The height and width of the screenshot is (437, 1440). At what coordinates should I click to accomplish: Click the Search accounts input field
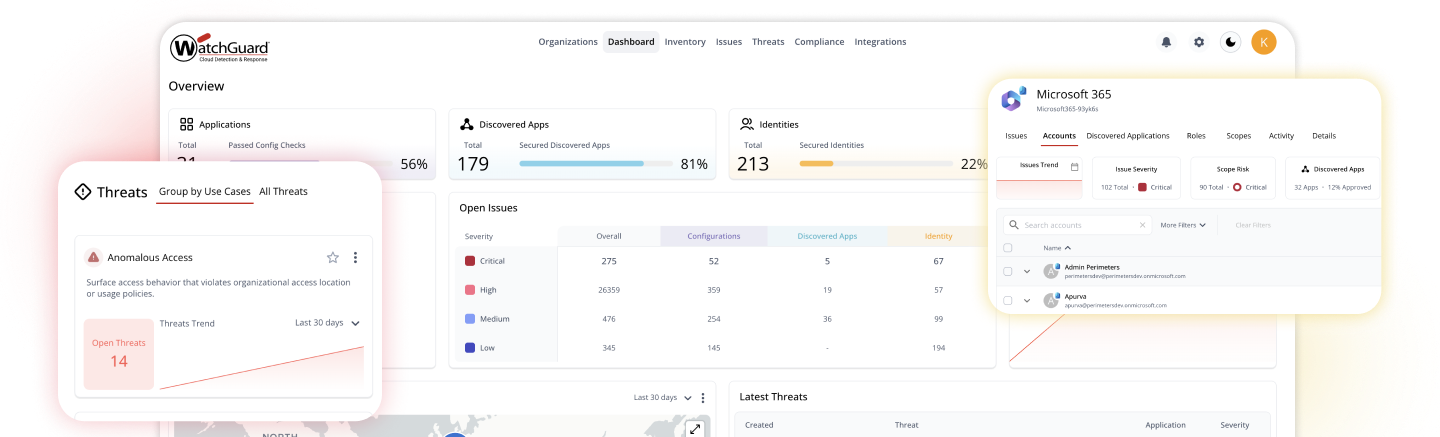coord(1077,225)
